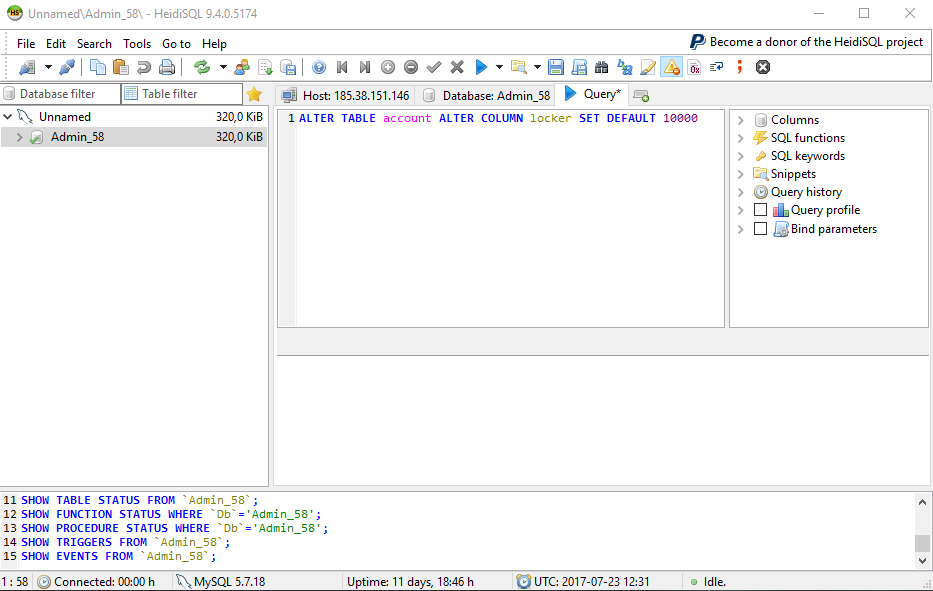Select the Query* tab
This screenshot has width=933, height=591.
(x=592, y=94)
